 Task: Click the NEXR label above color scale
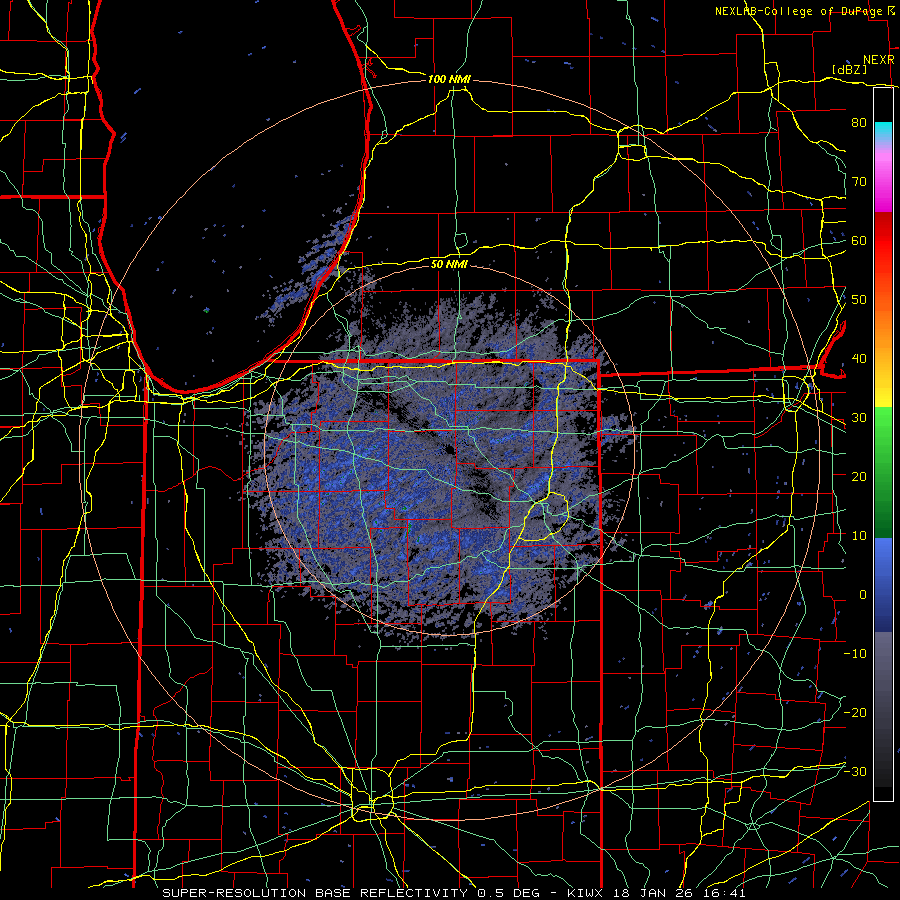[x=879, y=60]
